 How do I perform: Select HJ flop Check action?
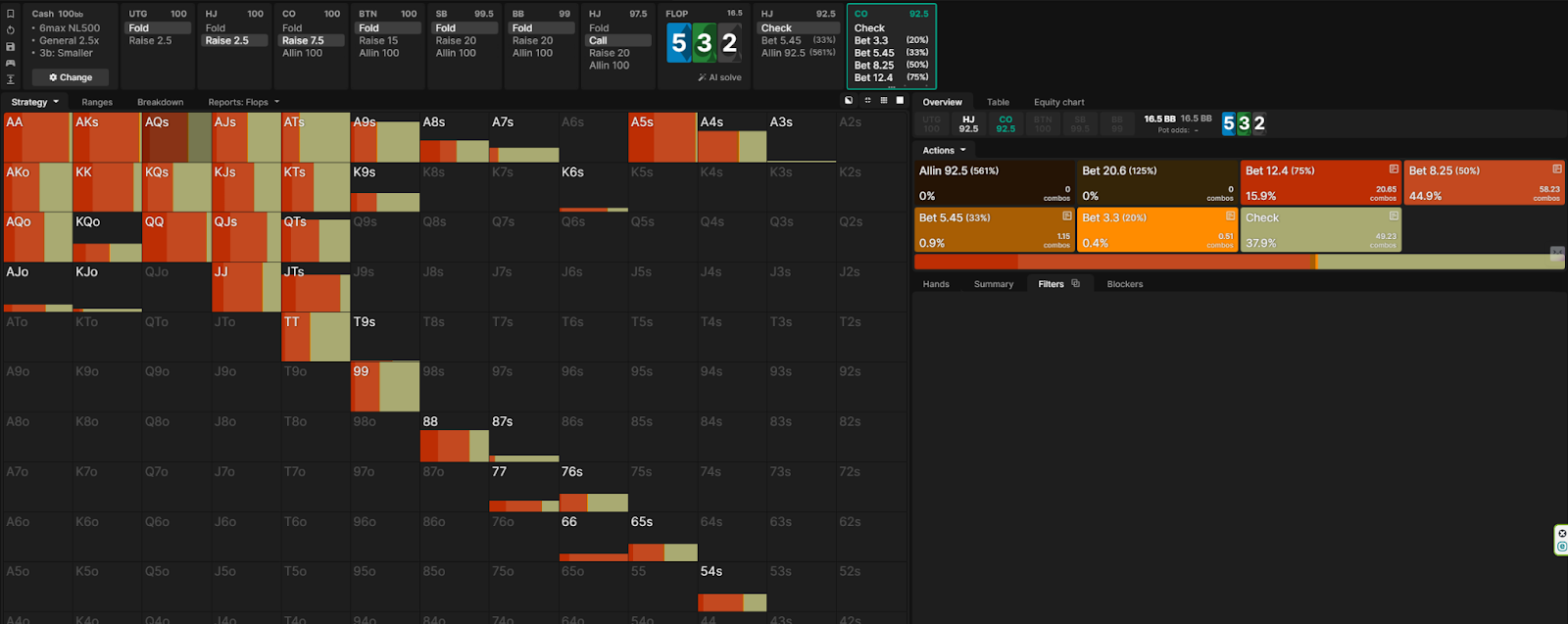coord(799,28)
